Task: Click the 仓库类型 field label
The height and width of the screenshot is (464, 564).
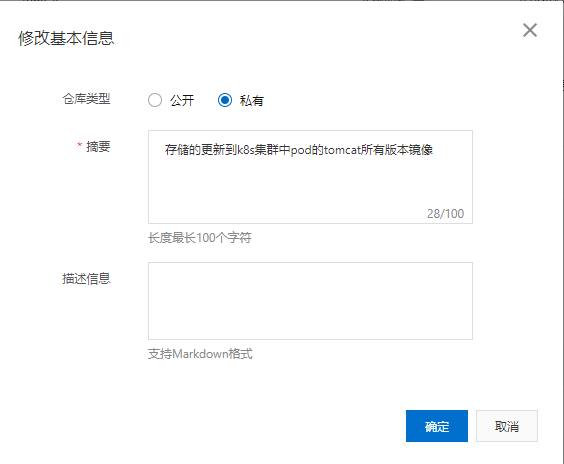Action: pyautogui.click(x=86, y=99)
